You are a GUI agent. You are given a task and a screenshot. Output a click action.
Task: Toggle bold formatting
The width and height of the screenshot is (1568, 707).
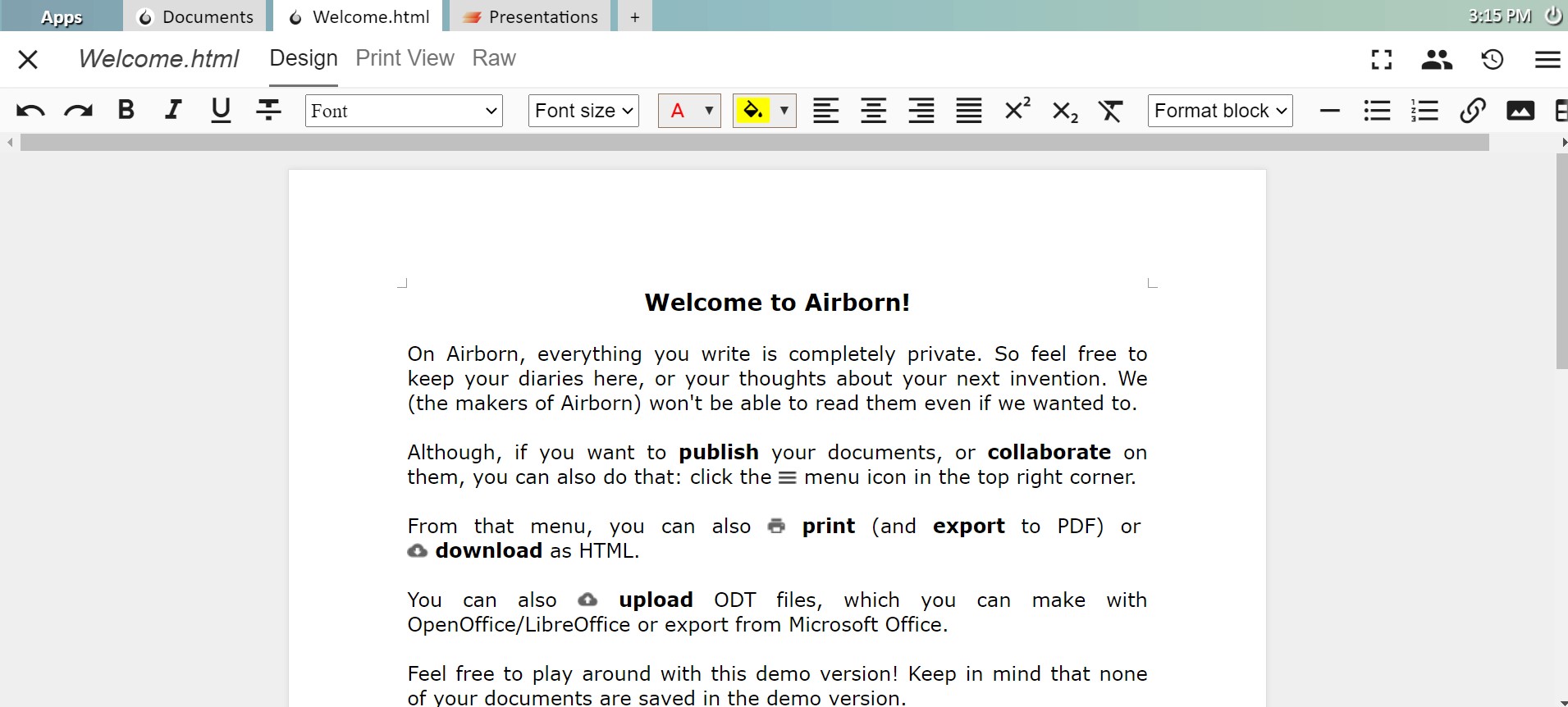pyautogui.click(x=126, y=110)
